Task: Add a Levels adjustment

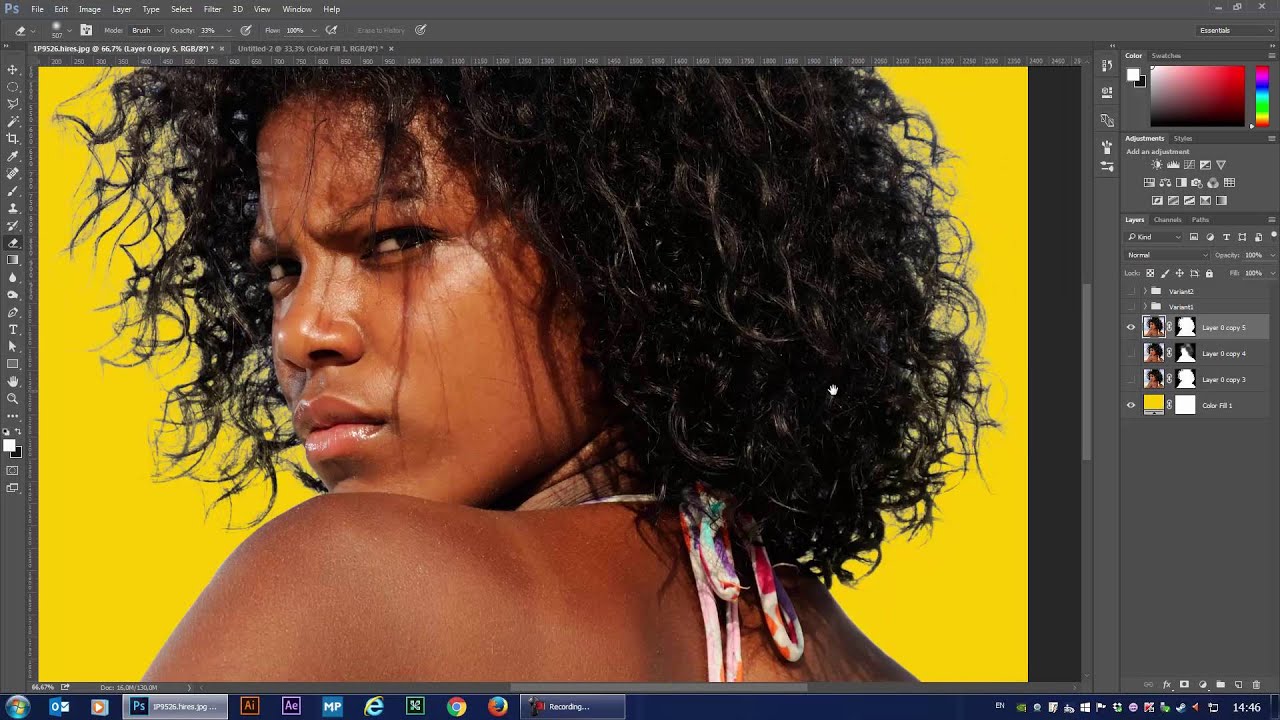Action: click(1173, 165)
